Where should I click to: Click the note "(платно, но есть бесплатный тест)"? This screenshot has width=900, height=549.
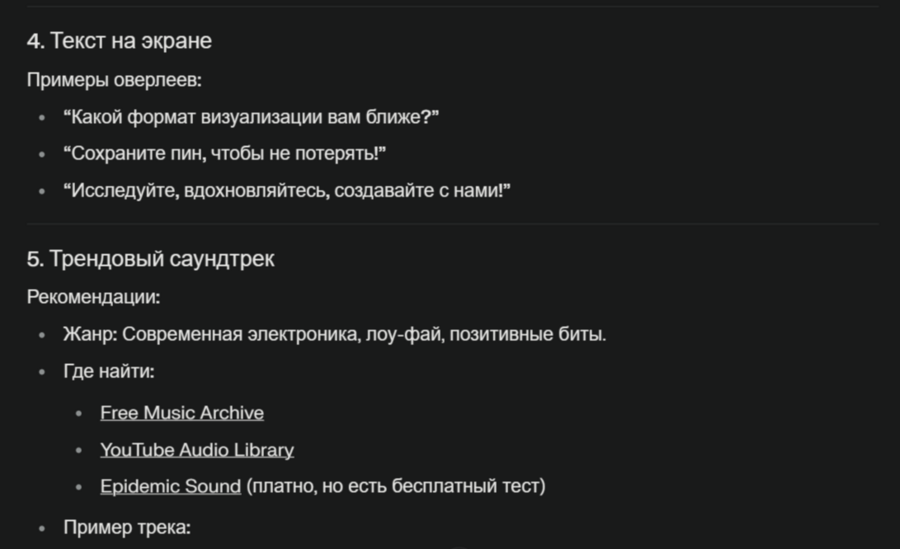click(x=396, y=487)
